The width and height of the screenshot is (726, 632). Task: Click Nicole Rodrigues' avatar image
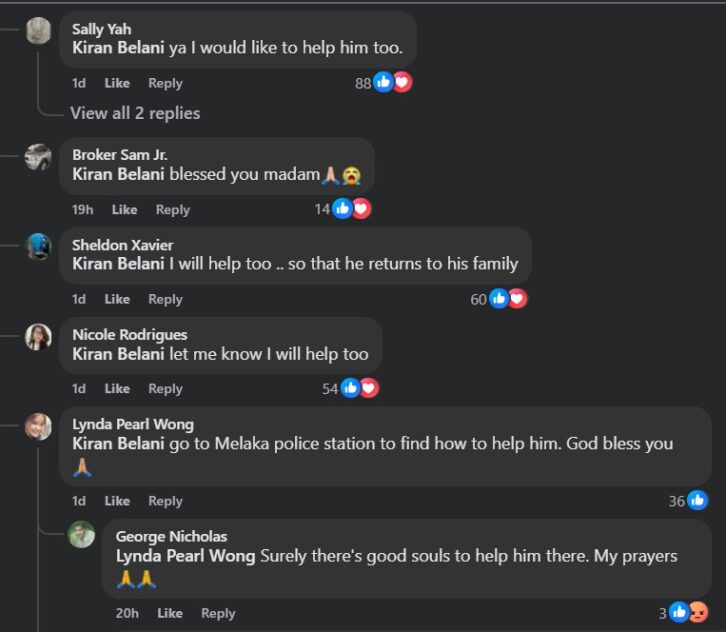(x=39, y=337)
